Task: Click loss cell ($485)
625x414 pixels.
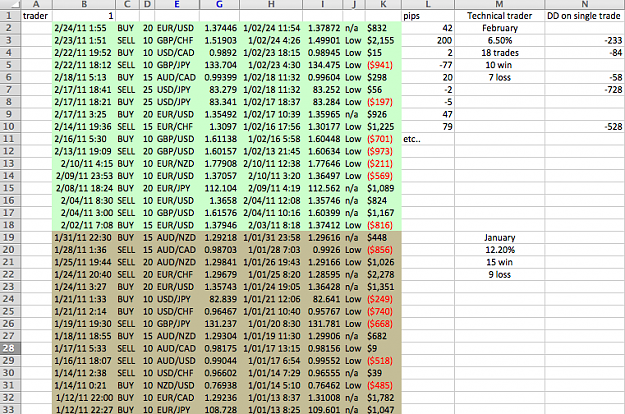Action: pyautogui.click(x=383, y=385)
